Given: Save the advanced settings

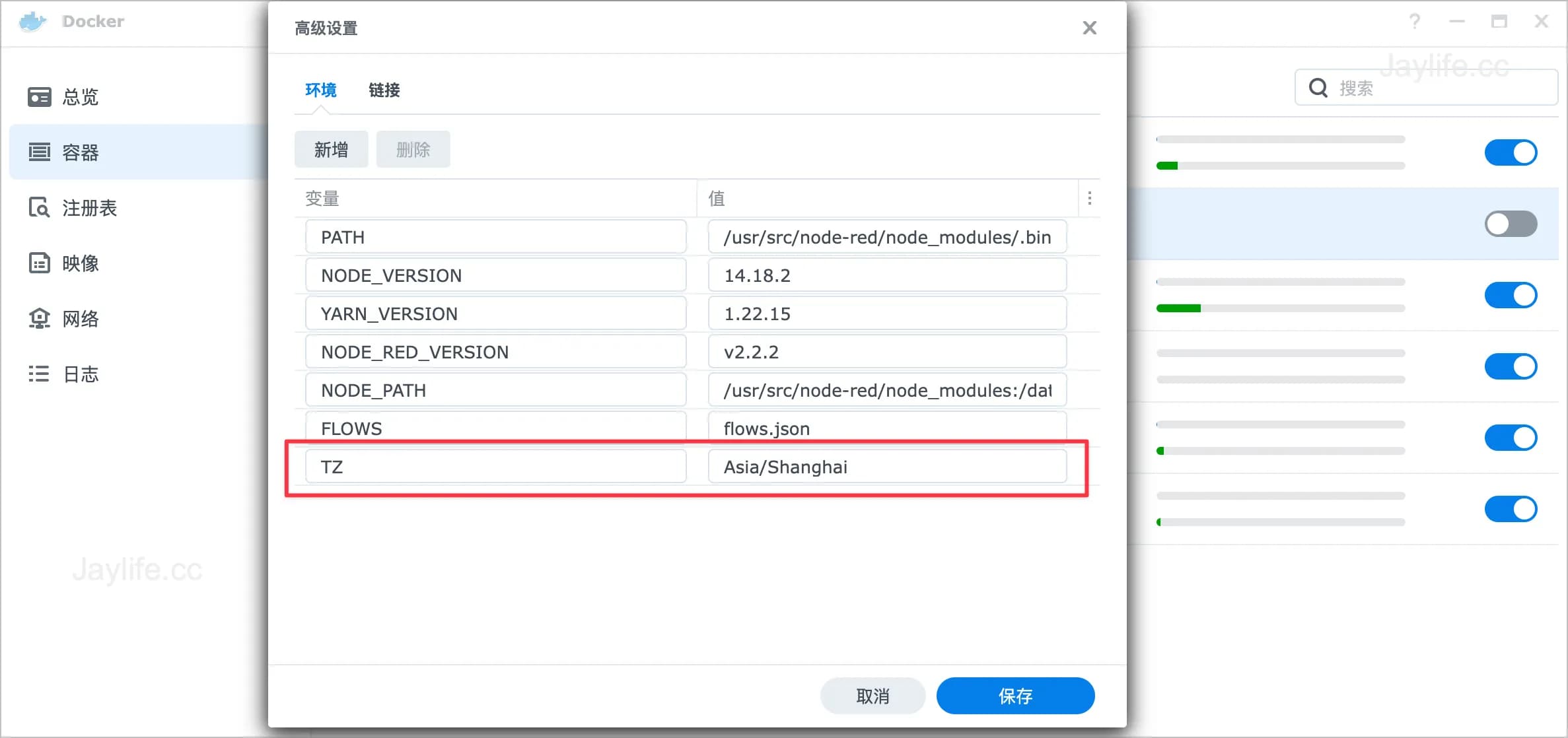Looking at the screenshot, I should (x=1015, y=695).
